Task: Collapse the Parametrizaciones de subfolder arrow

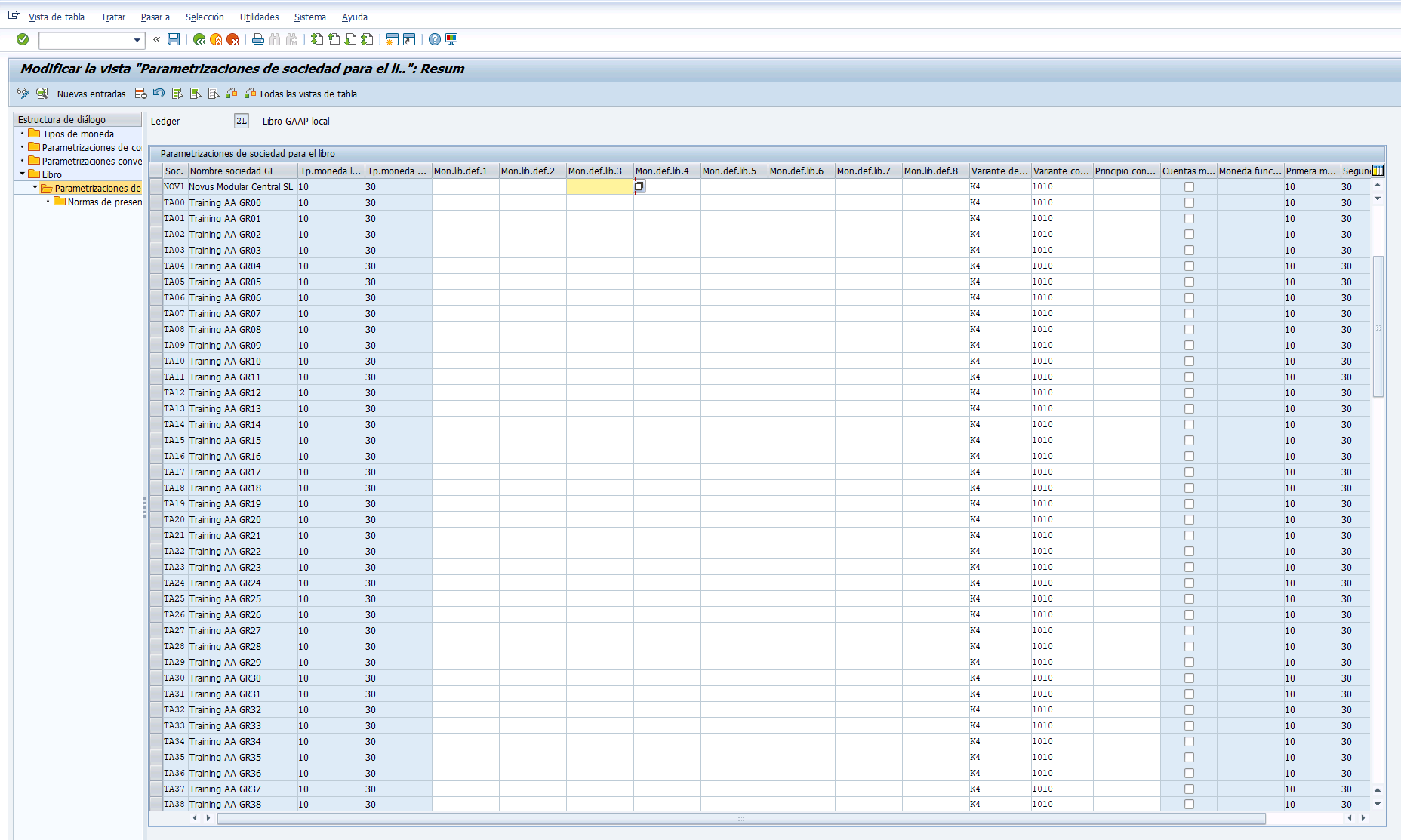Action: [x=35, y=188]
